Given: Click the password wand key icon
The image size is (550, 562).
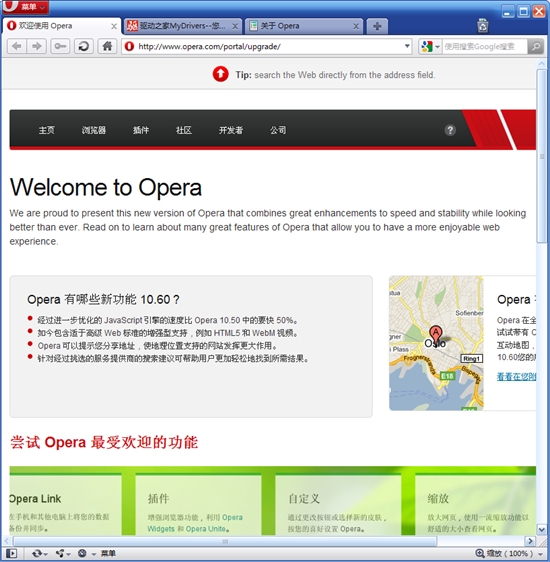Looking at the screenshot, I should tap(60, 46).
